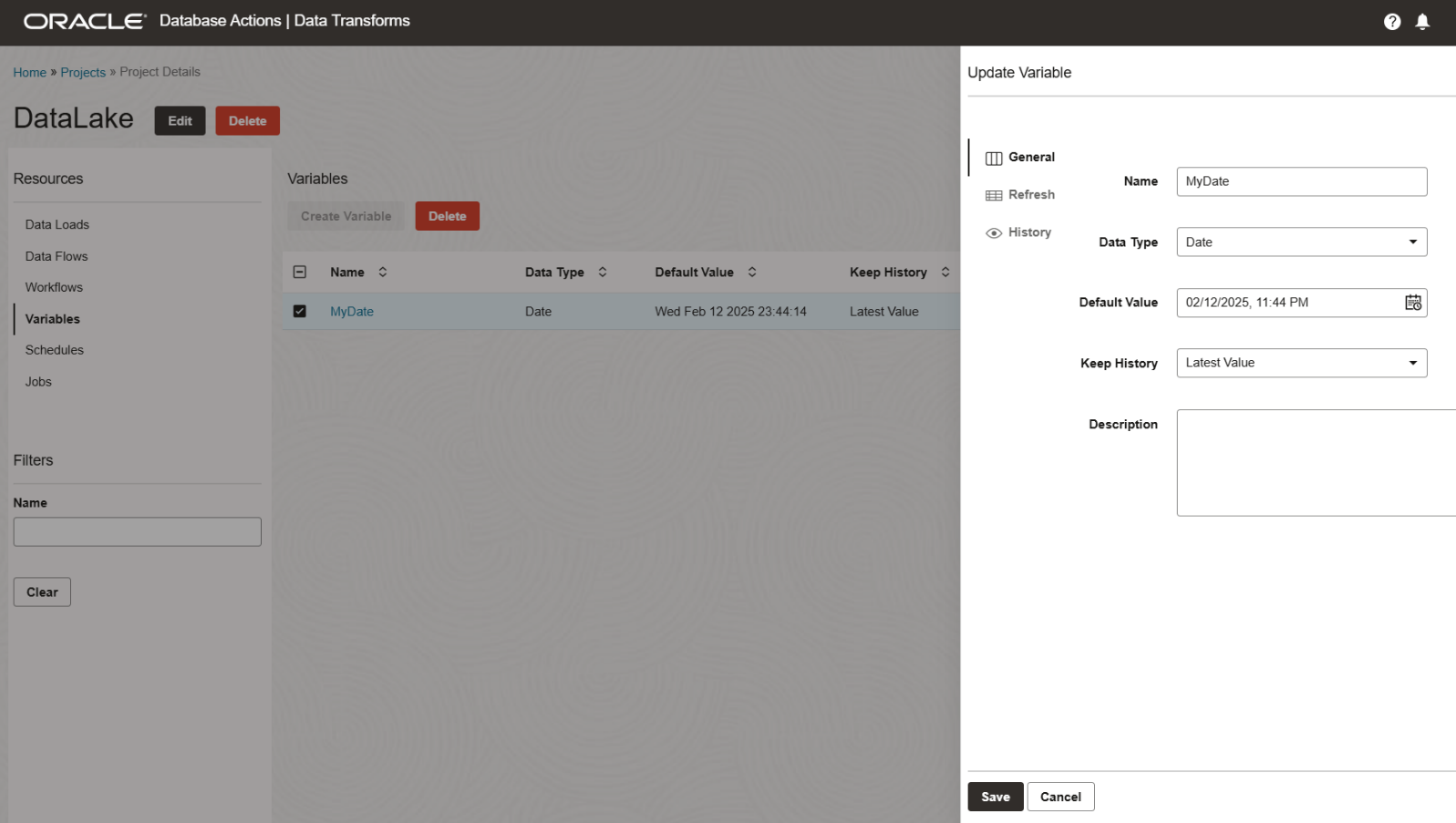Switch to the Refresh tab
The height and width of the screenshot is (823, 1456).
click(1020, 195)
